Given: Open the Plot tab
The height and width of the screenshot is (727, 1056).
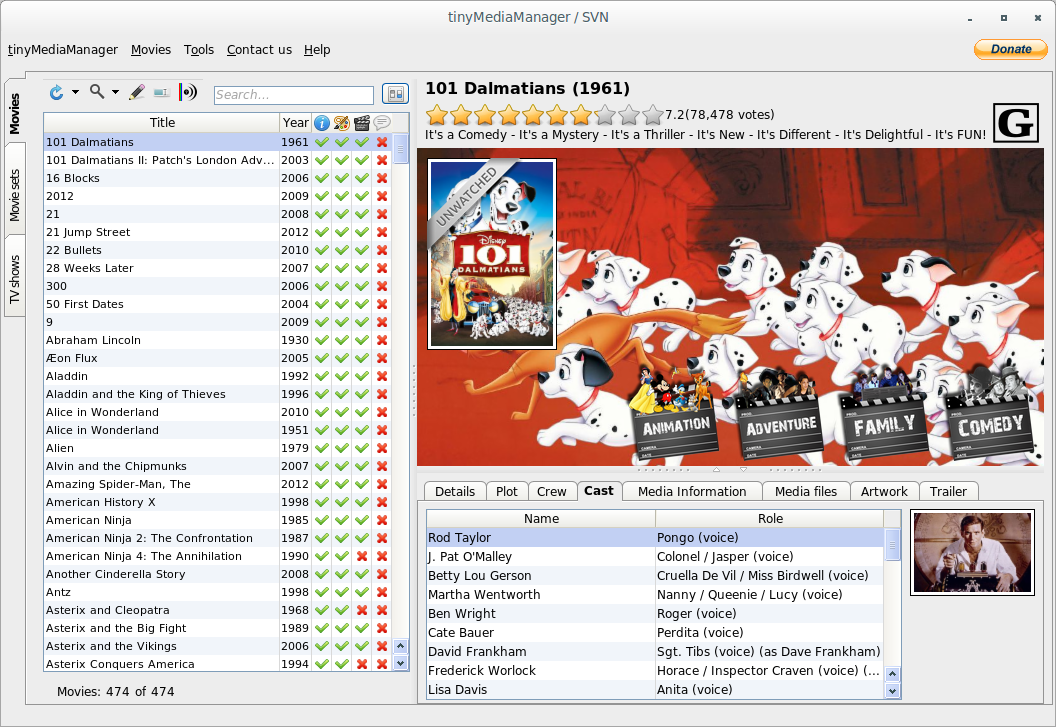Looking at the screenshot, I should click(x=506, y=491).
